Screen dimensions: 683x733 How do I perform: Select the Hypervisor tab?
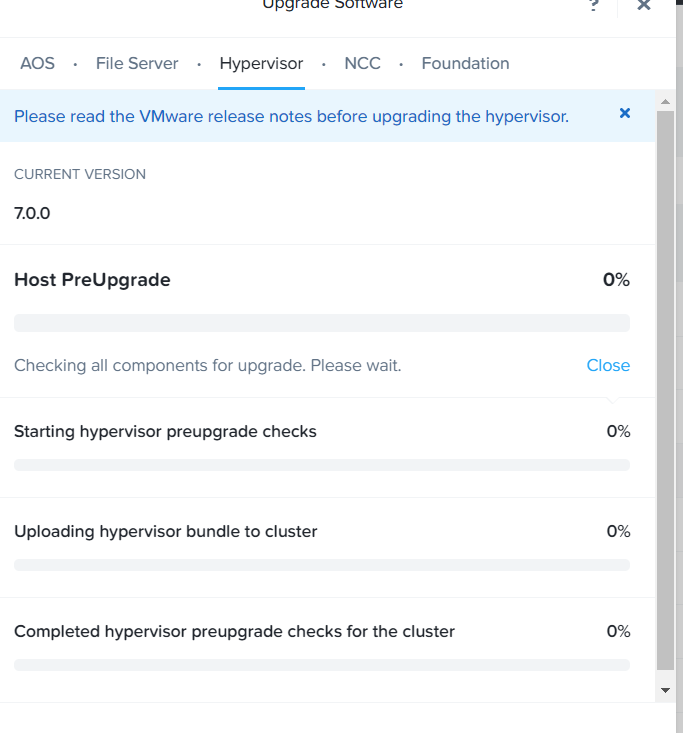261,63
